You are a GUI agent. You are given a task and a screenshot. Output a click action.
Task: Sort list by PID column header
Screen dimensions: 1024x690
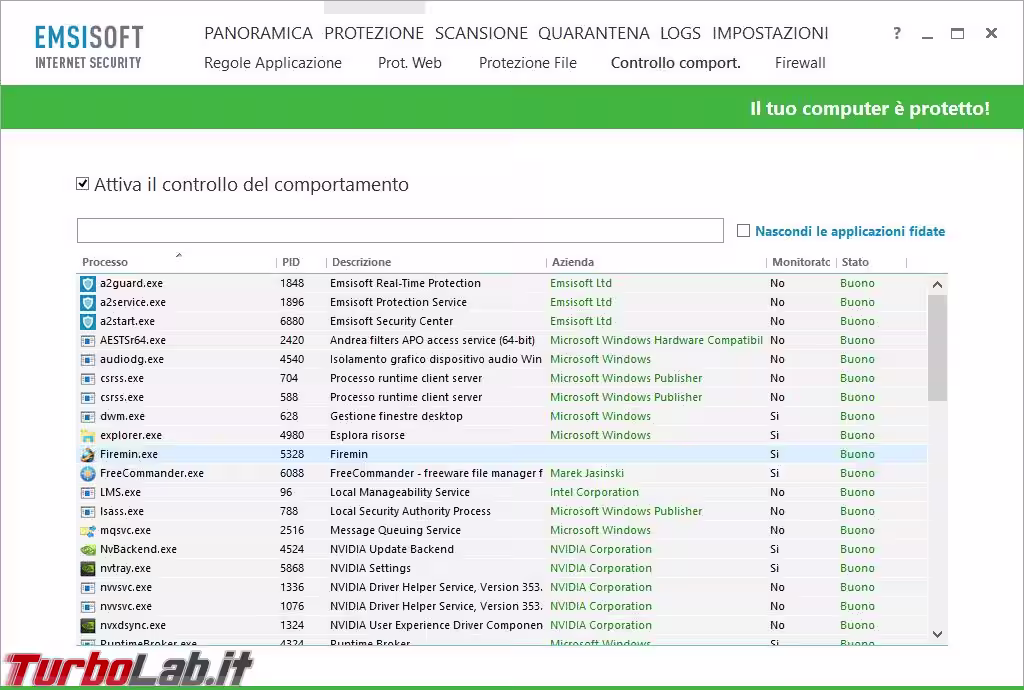tap(291, 262)
